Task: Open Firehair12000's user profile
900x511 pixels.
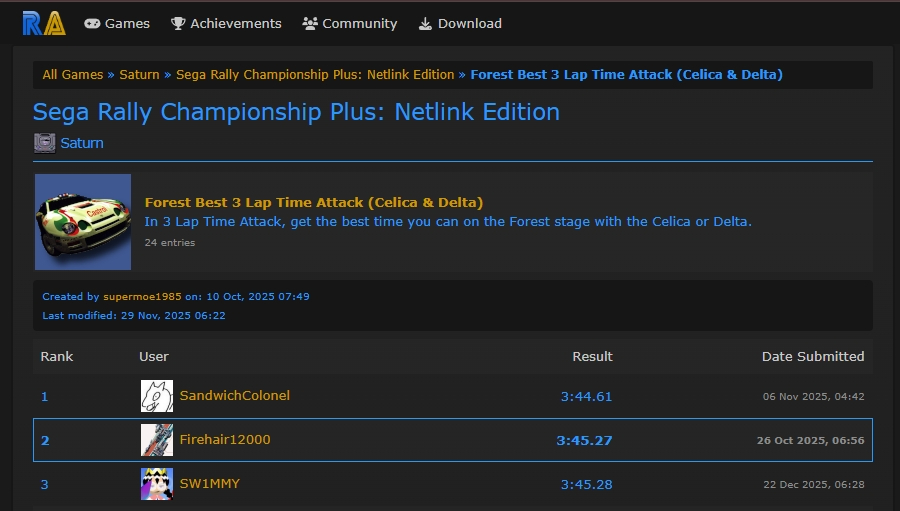Action: click(225, 440)
